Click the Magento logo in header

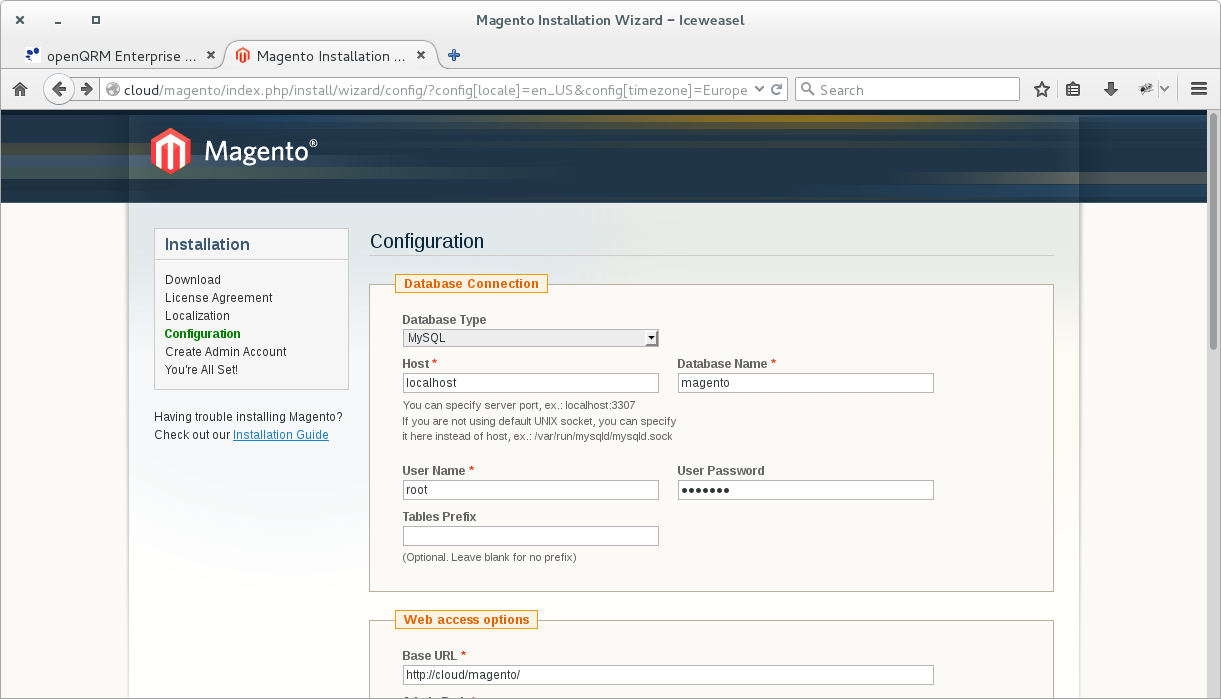click(x=234, y=151)
